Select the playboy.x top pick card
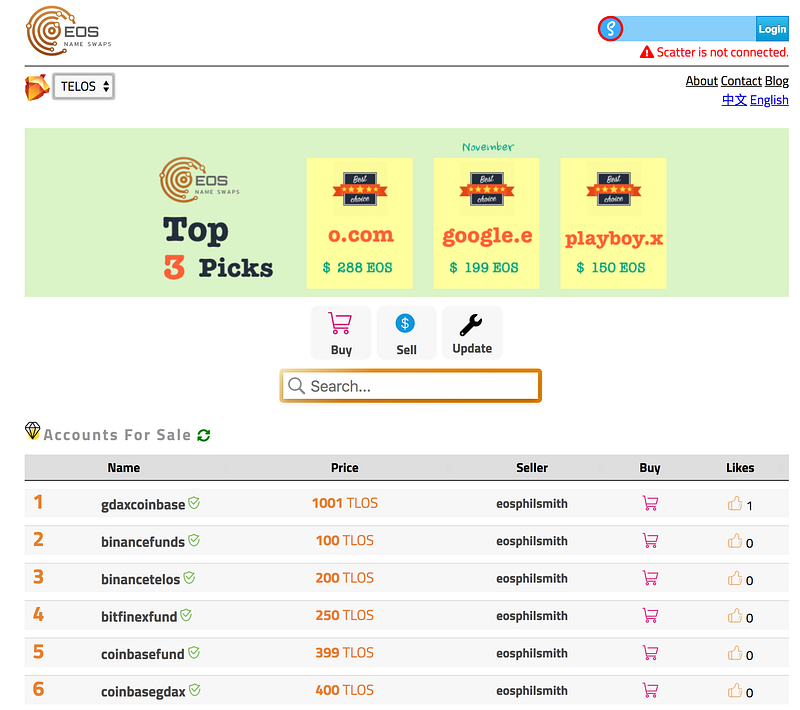This screenshot has width=800, height=710. click(x=613, y=223)
